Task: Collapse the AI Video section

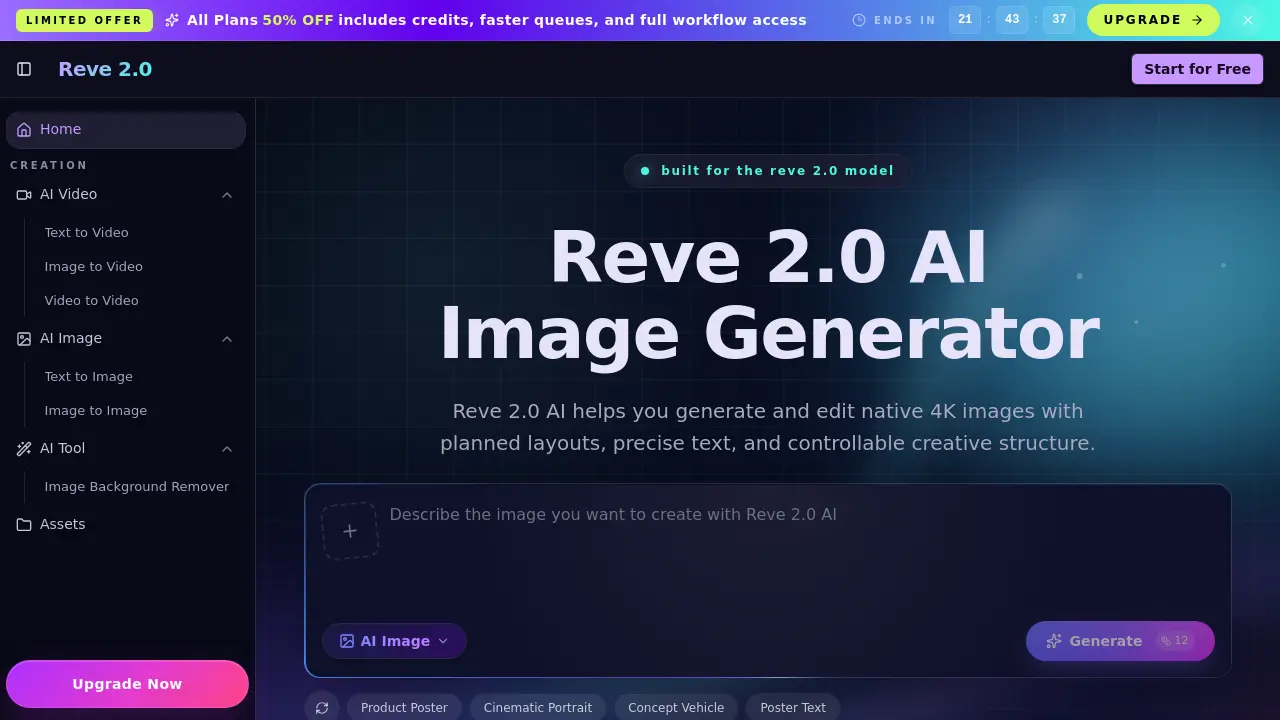Action: (x=227, y=195)
